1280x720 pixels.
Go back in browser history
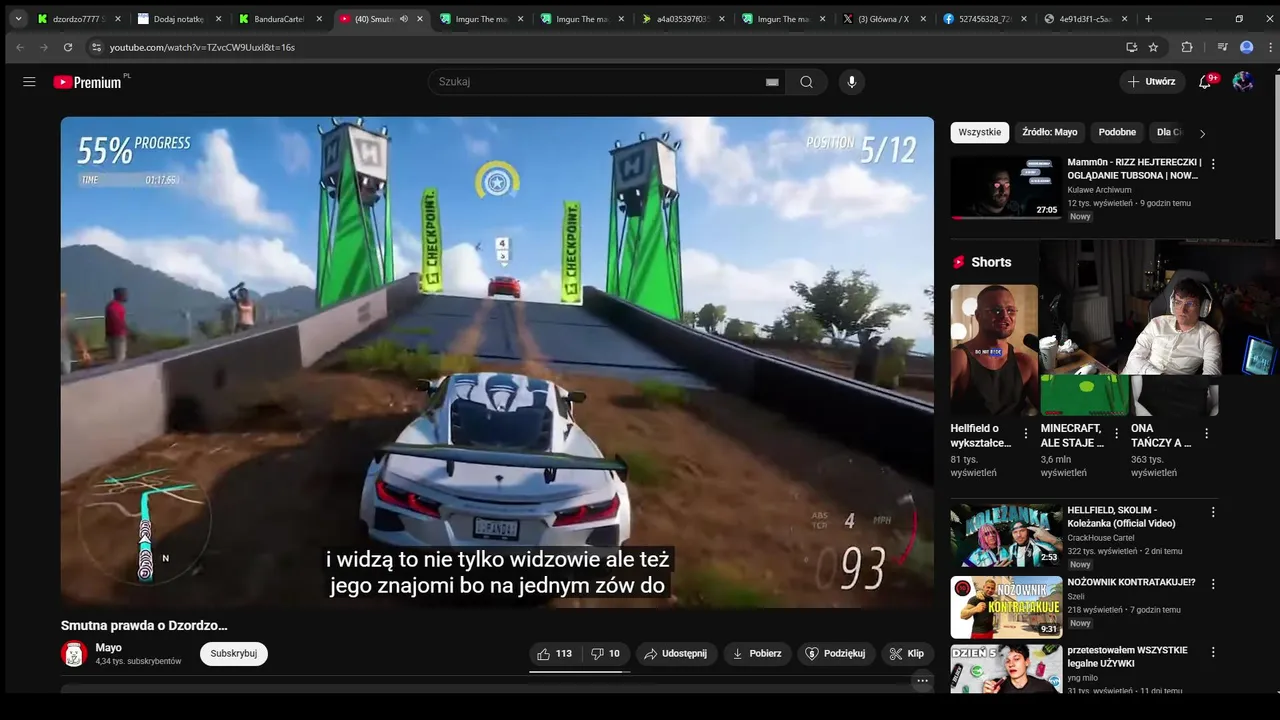(x=20, y=47)
